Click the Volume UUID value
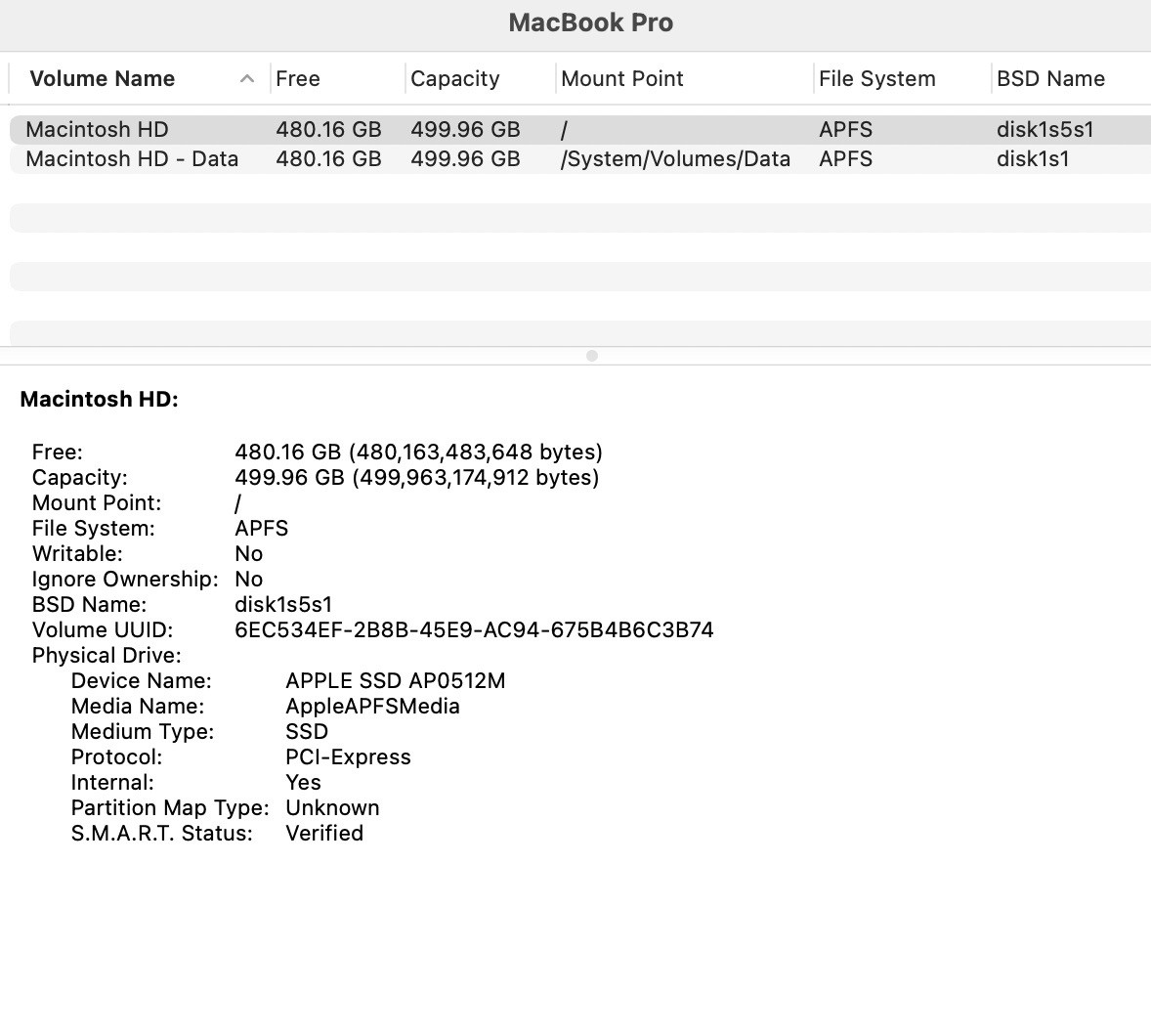The width and height of the screenshot is (1151, 1036). coord(474,630)
